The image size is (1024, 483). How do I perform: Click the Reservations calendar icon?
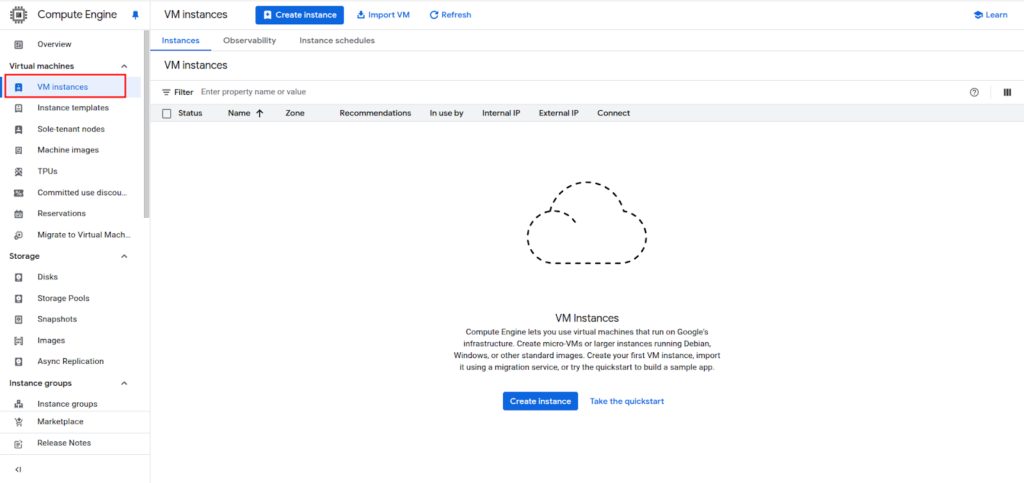pyautogui.click(x=18, y=213)
